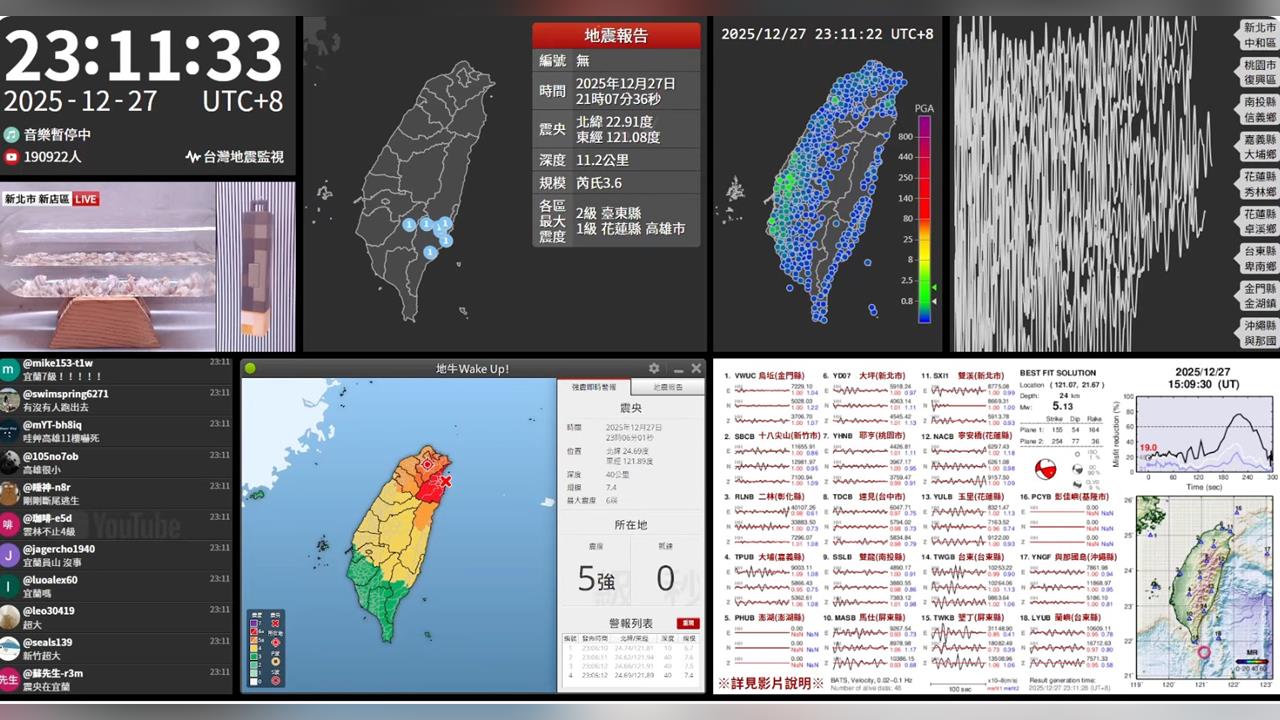Open the Wake Up settings gear
The width and height of the screenshot is (1280, 720).
pyautogui.click(x=654, y=368)
